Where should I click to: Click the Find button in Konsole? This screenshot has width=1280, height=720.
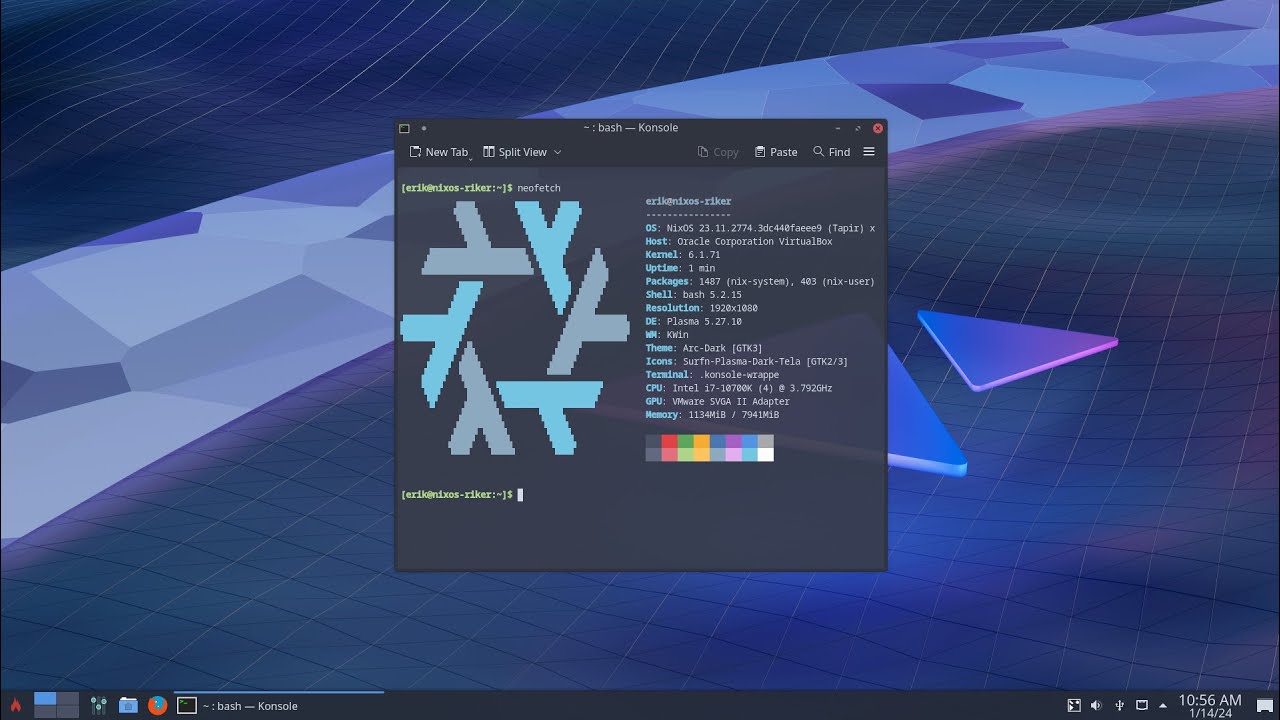(833, 151)
